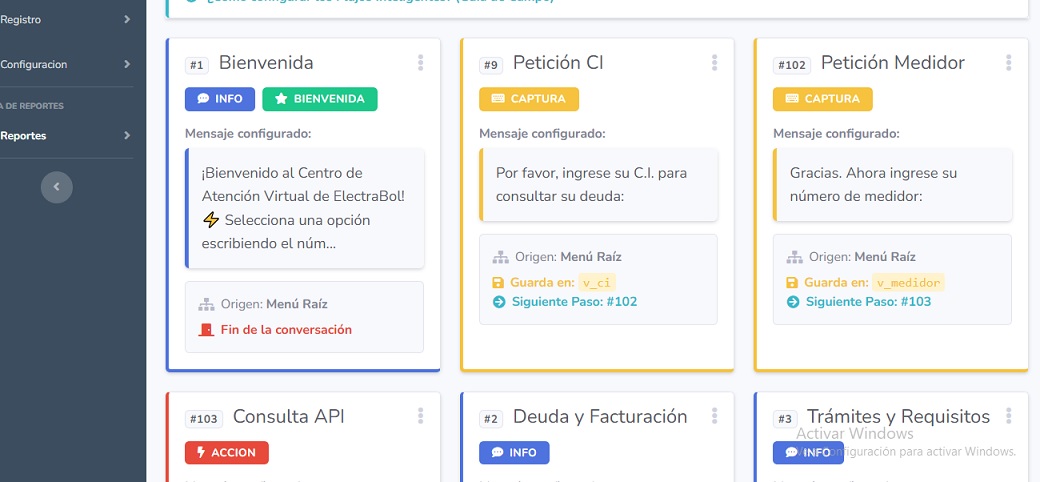Click the #1 step number badge
Image resolution: width=1040 pixels, height=482 pixels.
click(x=197, y=65)
